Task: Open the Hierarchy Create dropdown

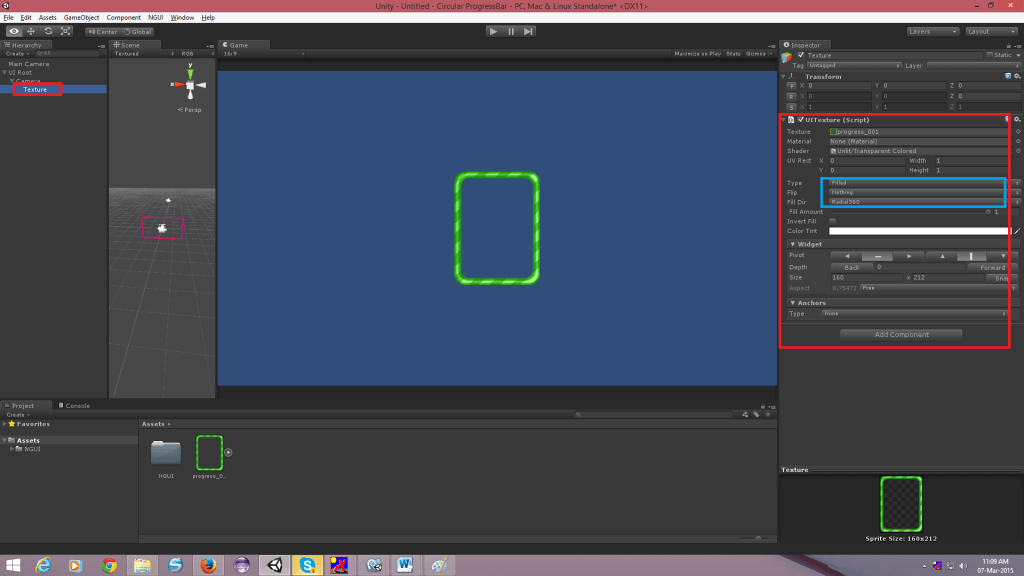Action: 16,54
